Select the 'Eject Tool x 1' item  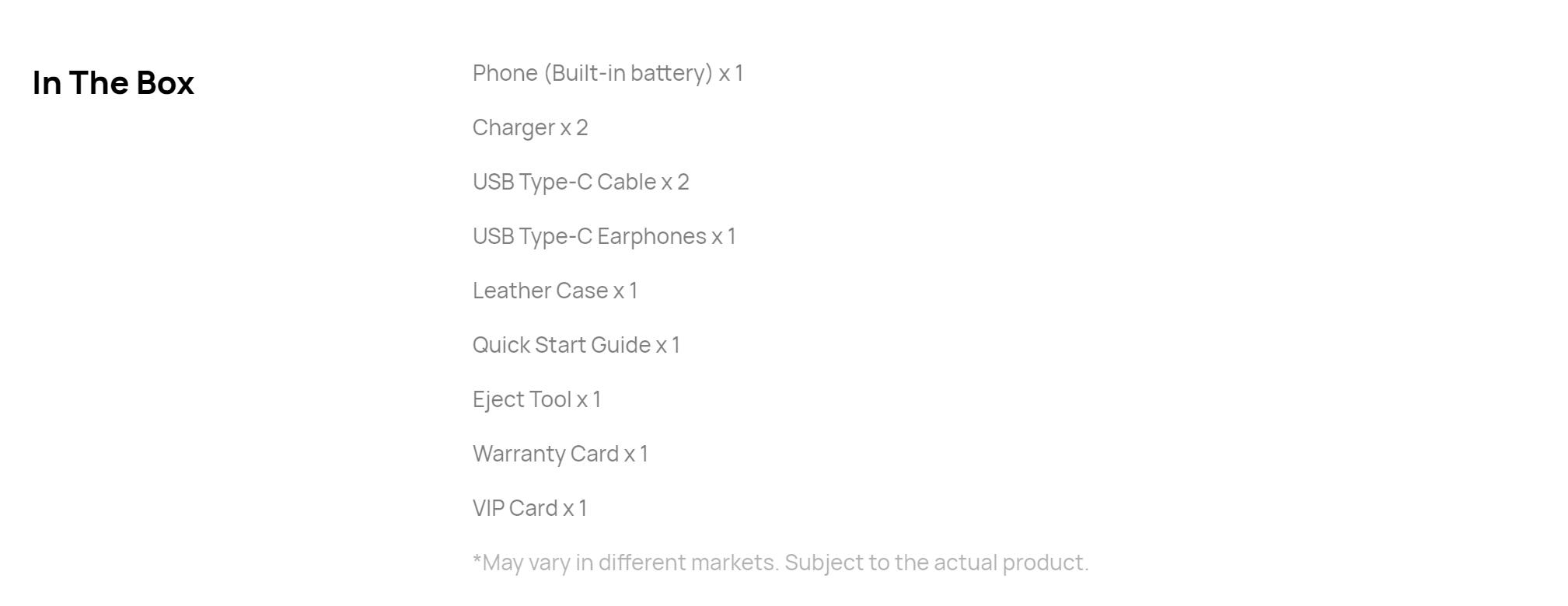pos(536,400)
